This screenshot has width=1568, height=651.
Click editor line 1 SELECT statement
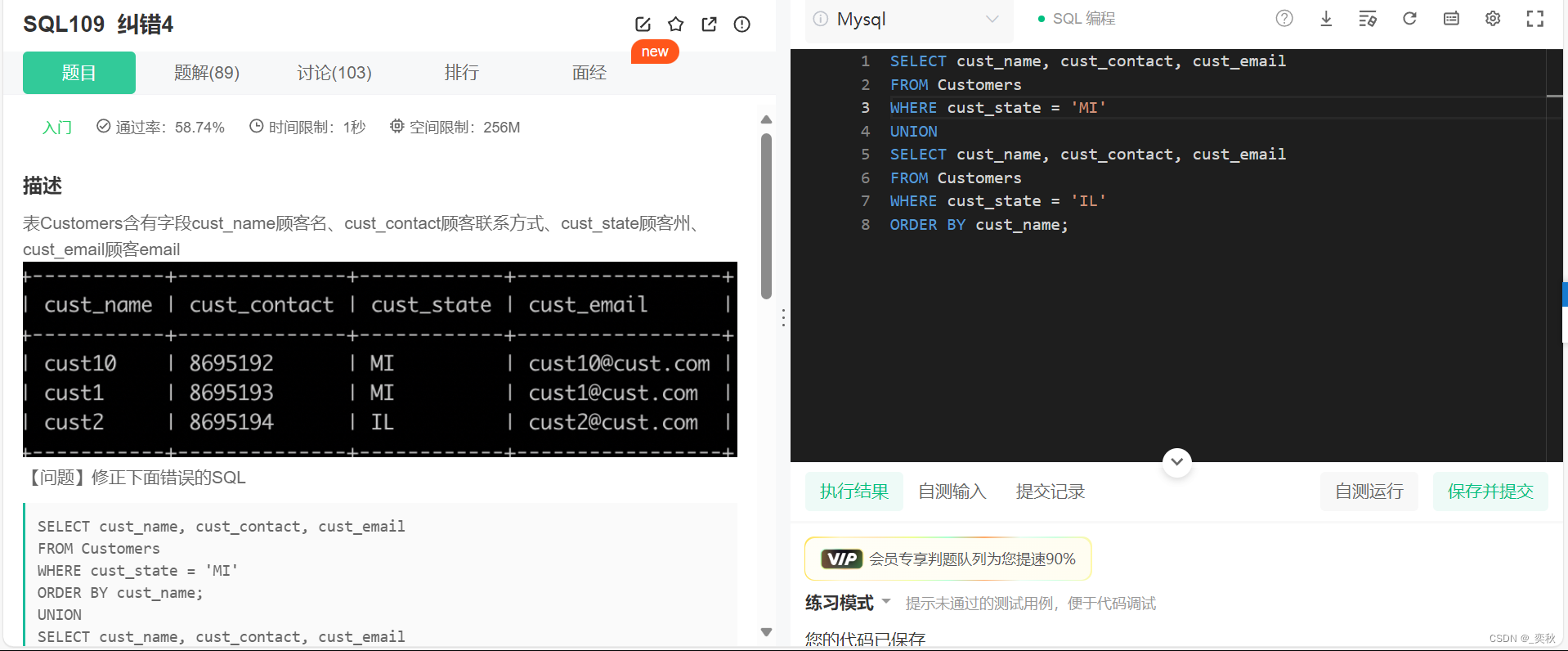(x=1087, y=61)
